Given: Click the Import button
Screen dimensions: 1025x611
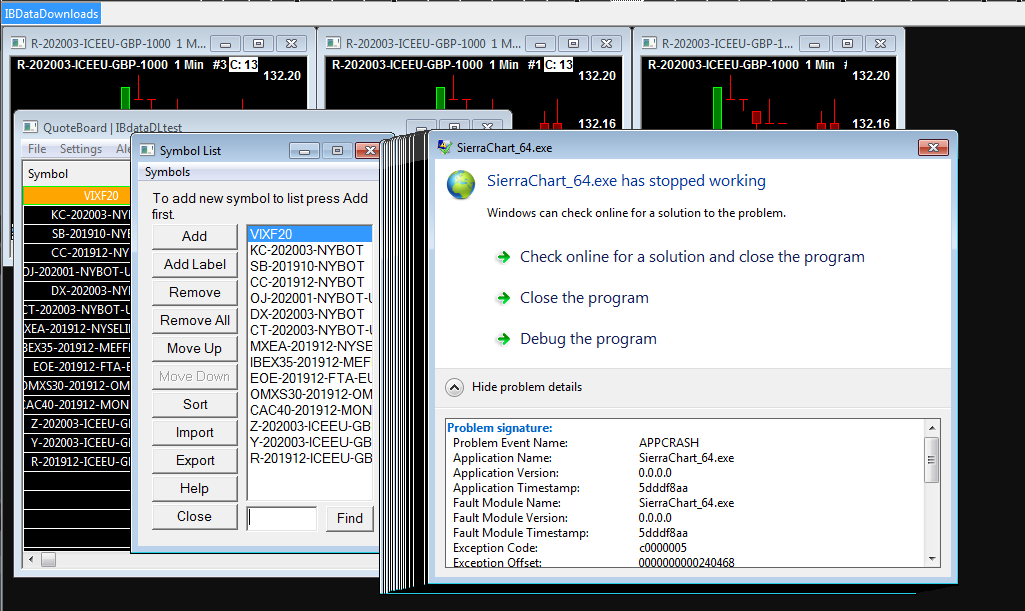Looking at the screenshot, I should tap(194, 433).
